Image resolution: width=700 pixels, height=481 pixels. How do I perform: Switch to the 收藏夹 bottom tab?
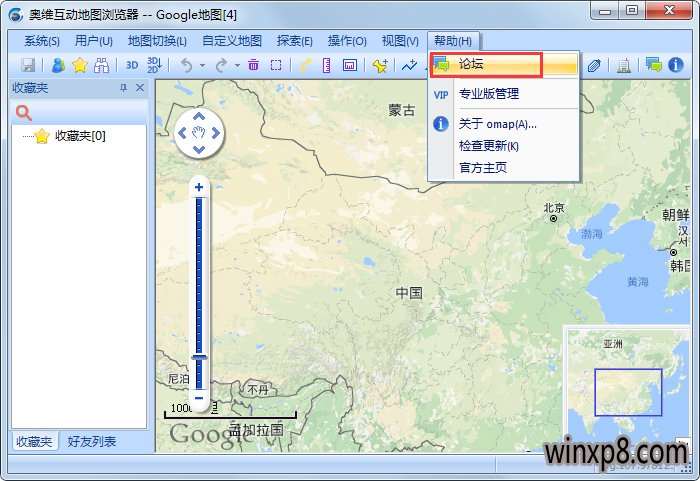coord(34,442)
